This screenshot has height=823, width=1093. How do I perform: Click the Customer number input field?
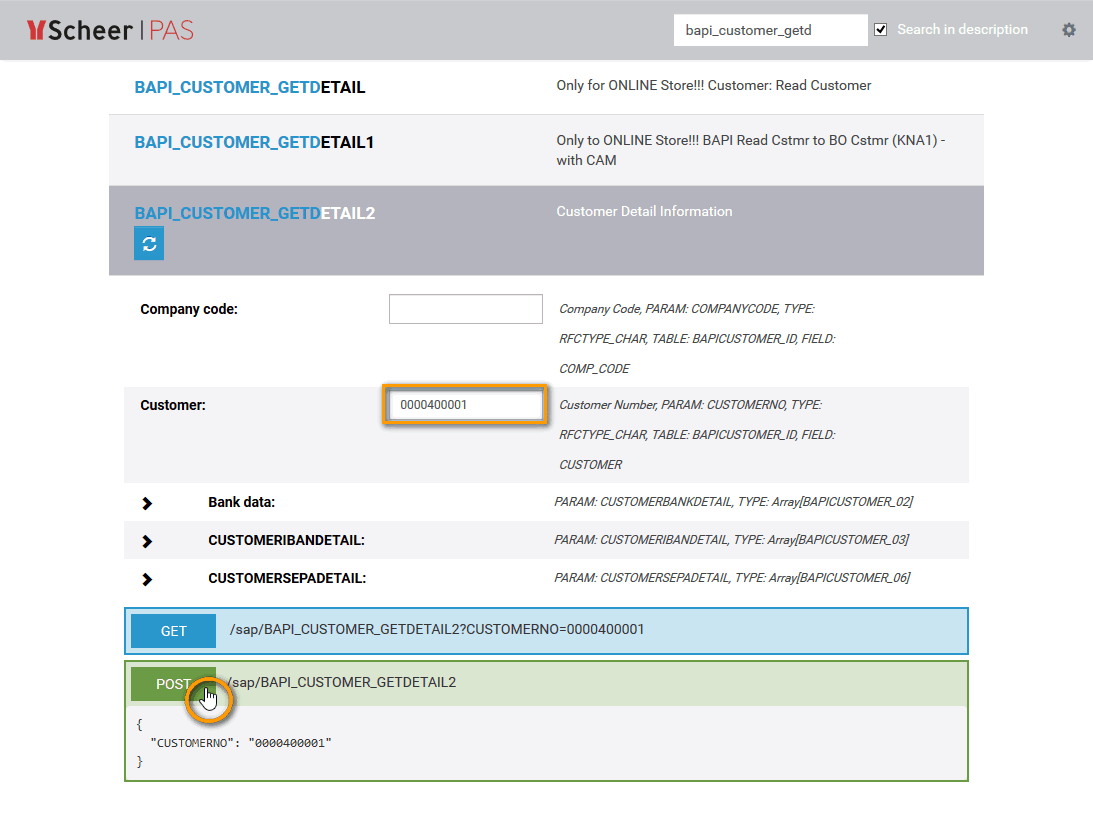(x=465, y=405)
